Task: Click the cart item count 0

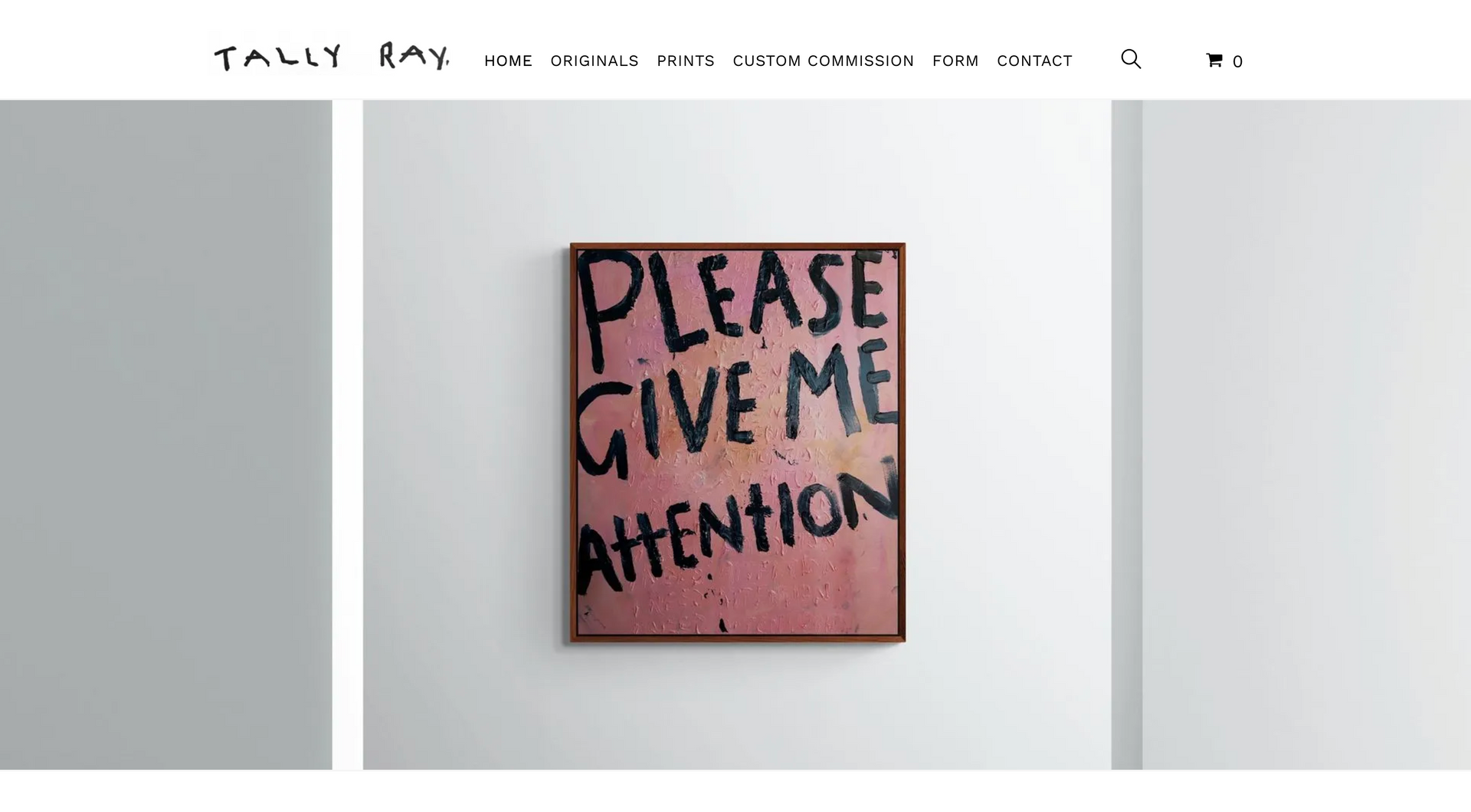Action: point(1237,61)
